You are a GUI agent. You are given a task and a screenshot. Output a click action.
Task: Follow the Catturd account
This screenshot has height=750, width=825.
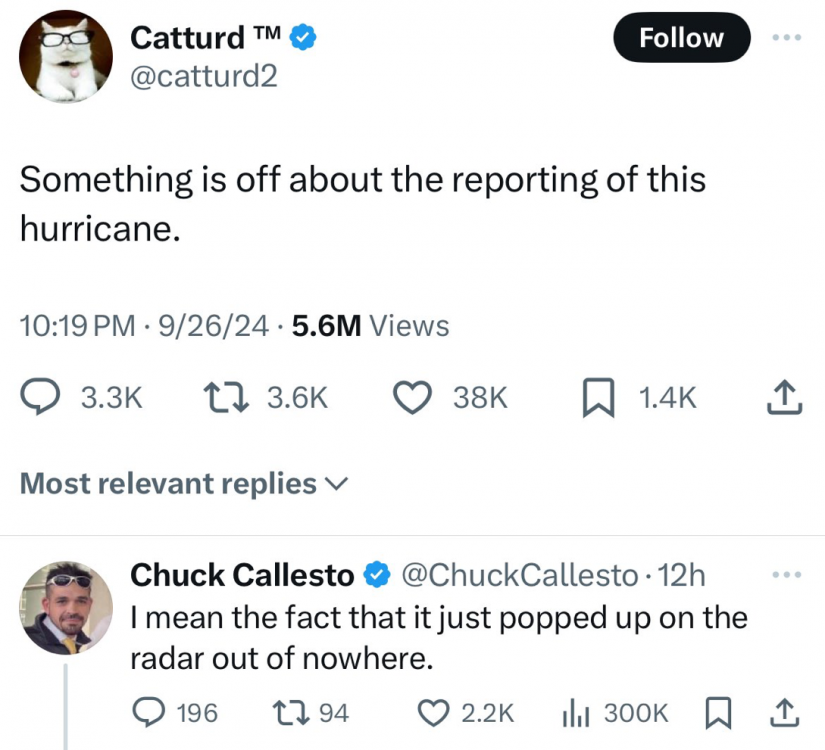click(x=681, y=38)
